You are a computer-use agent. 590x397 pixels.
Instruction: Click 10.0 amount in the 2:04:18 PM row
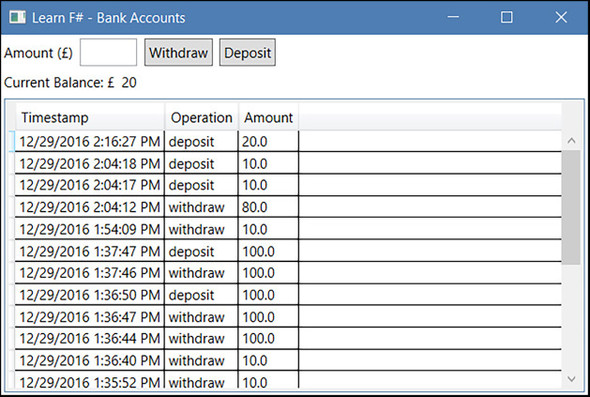[x=268, y=163]
